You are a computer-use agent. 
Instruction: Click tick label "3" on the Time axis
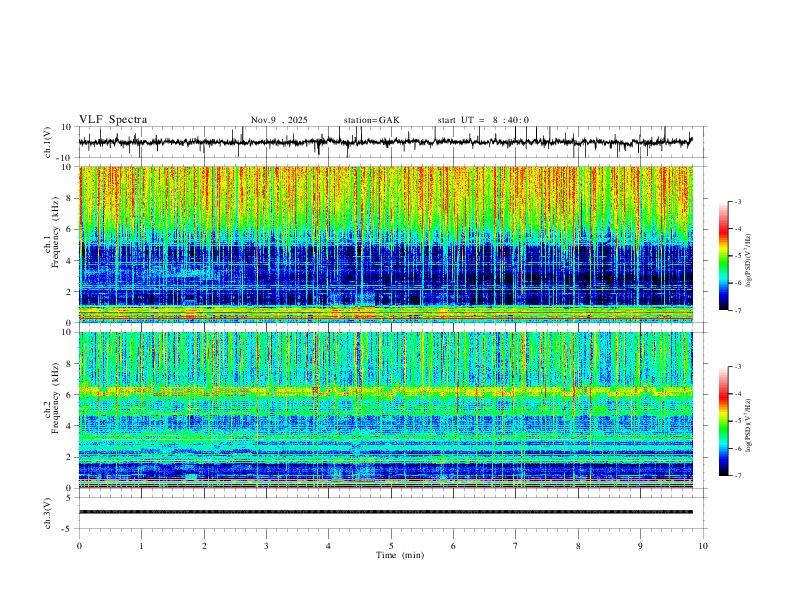pyautogui.click(x=266, y=546)
